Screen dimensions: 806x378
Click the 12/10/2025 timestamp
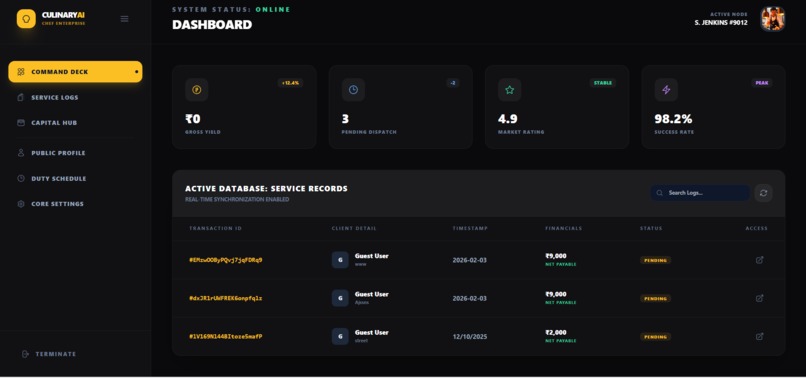coord(469,337)
